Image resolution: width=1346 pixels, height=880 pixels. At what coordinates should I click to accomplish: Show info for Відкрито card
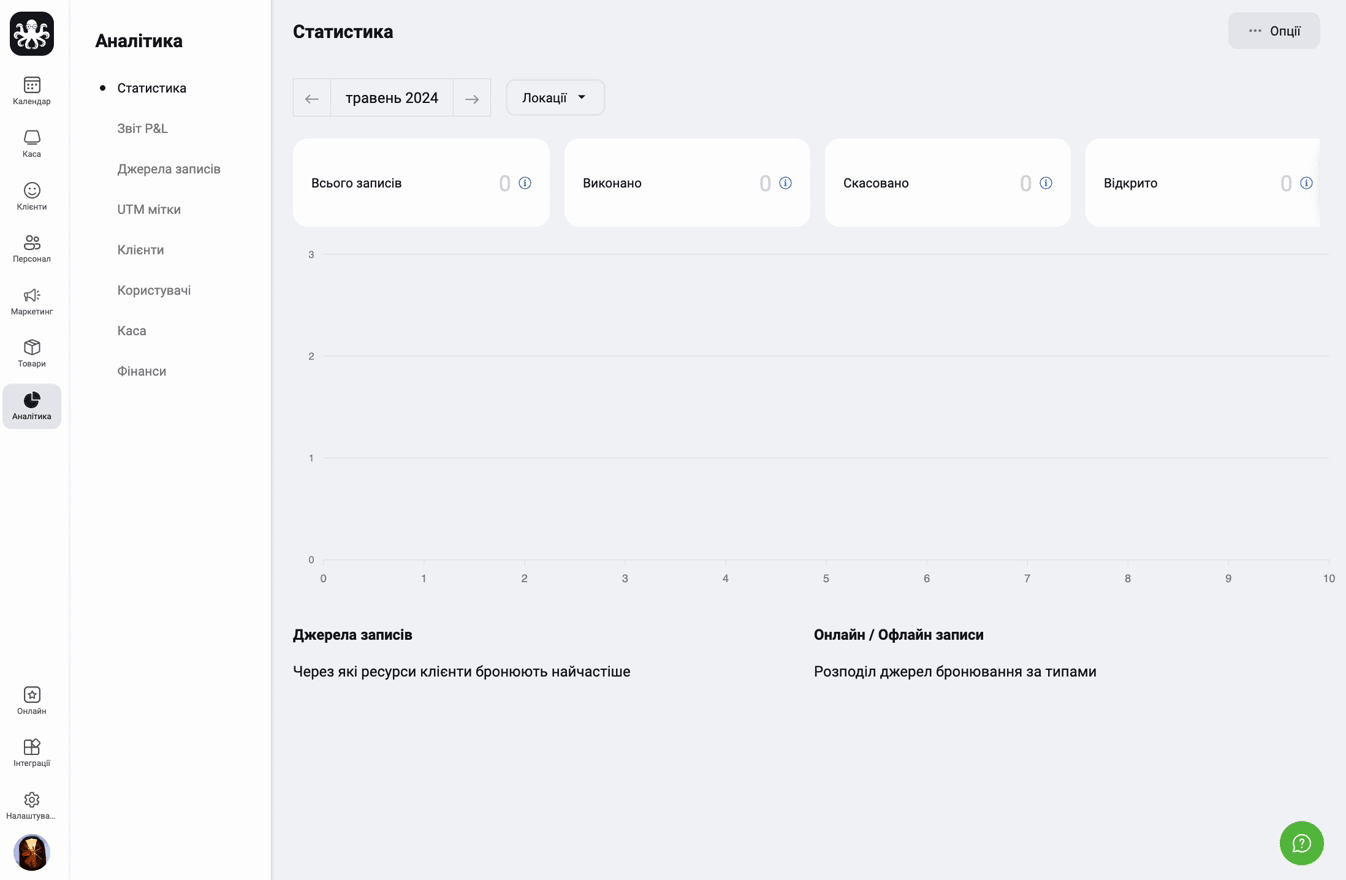pos(1306,183)
